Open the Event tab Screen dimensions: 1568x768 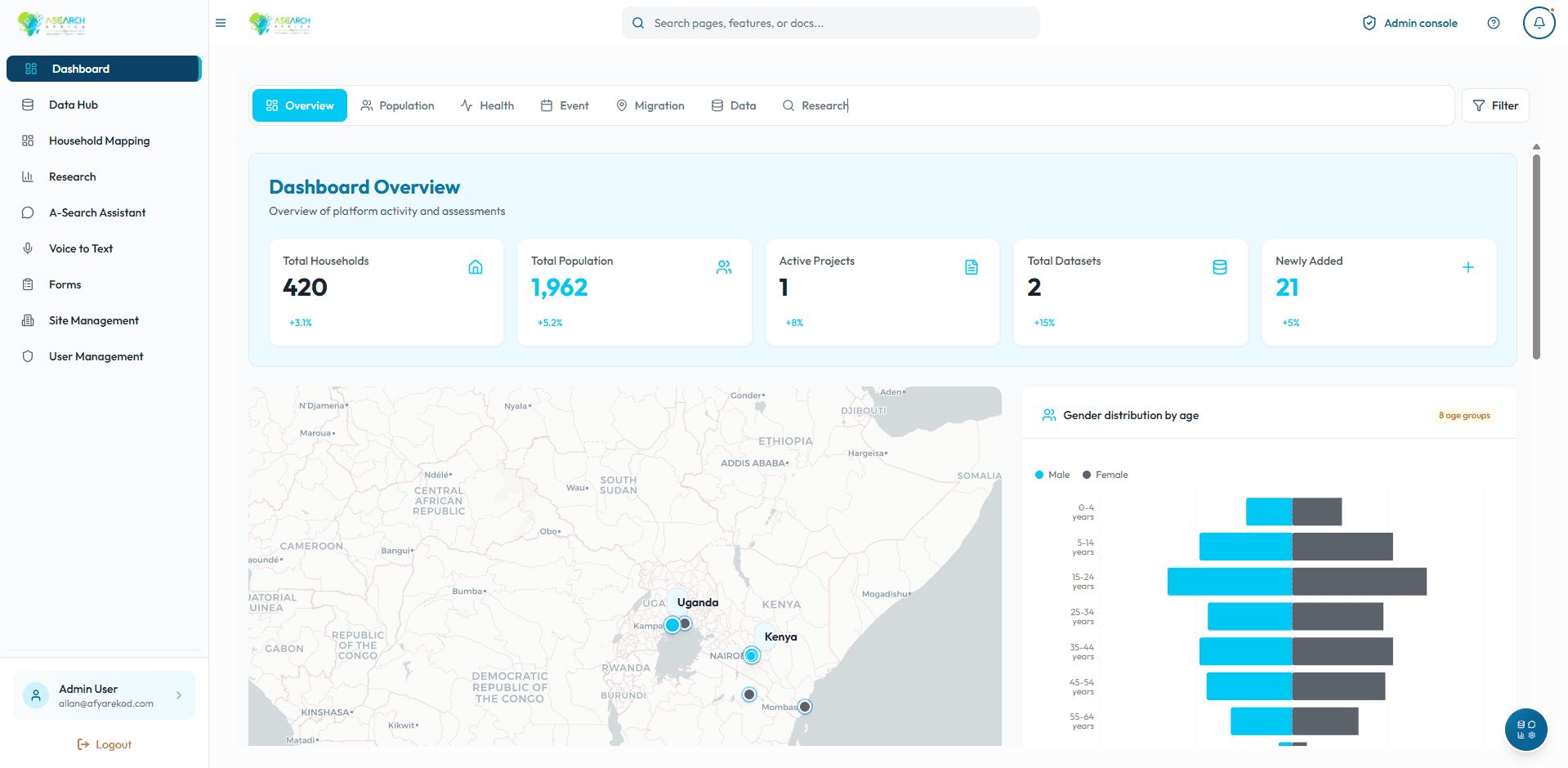pos(565,105)
